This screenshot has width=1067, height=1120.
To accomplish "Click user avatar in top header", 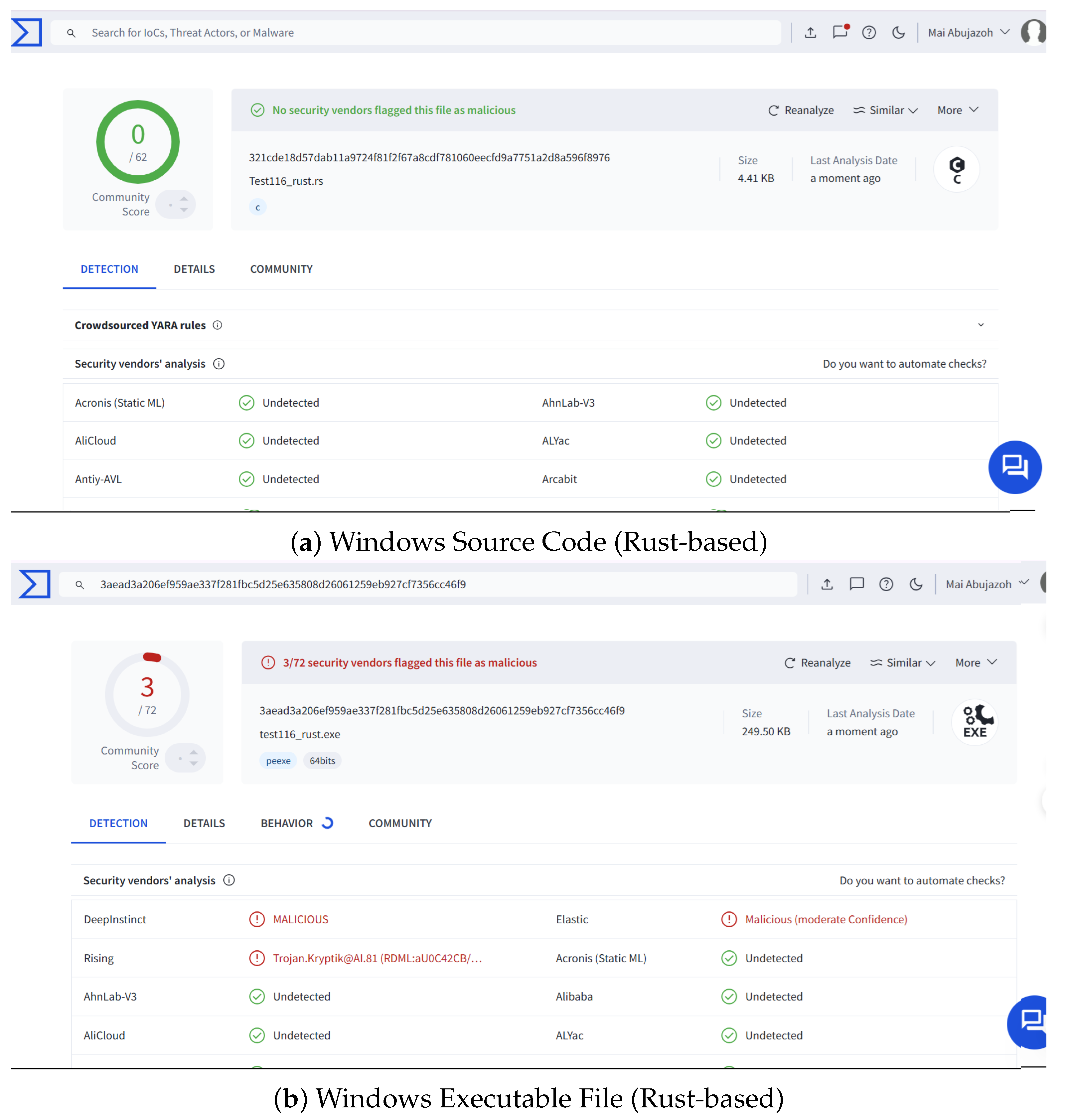I will coord(1034,32).
